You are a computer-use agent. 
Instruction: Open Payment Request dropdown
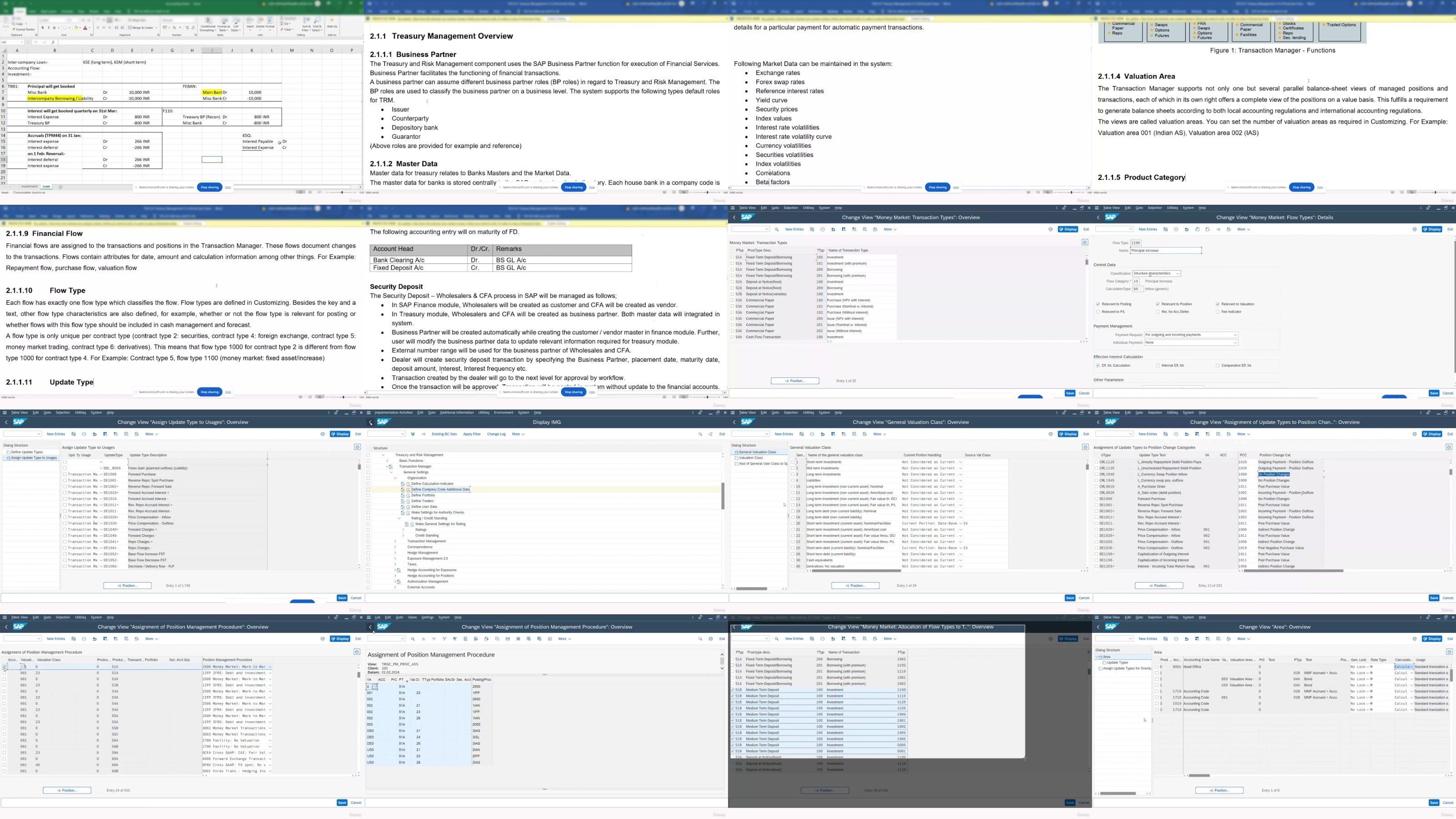pos(1191,334)
